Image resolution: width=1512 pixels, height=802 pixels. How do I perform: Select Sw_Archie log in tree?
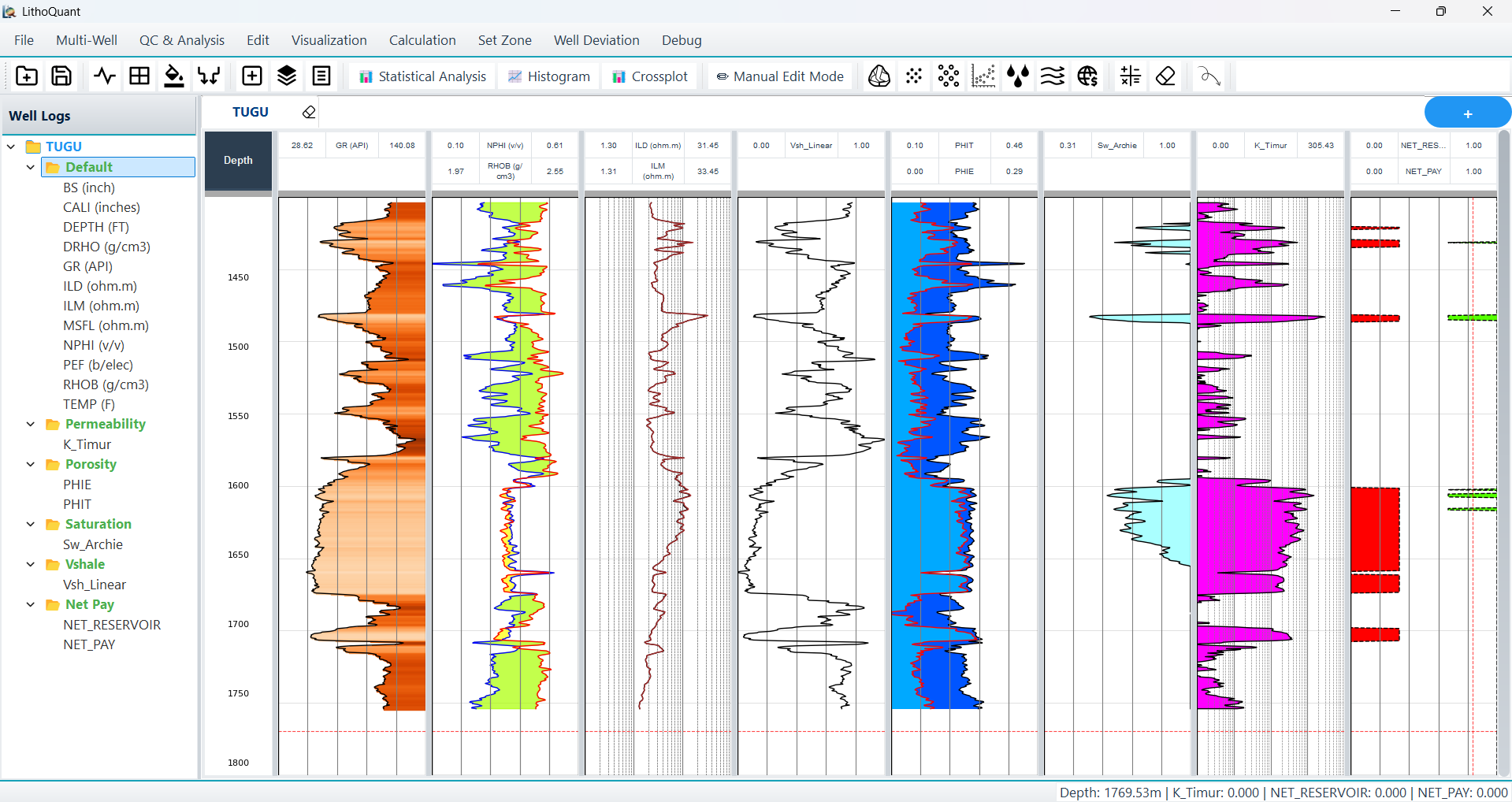tap(93, 544)
